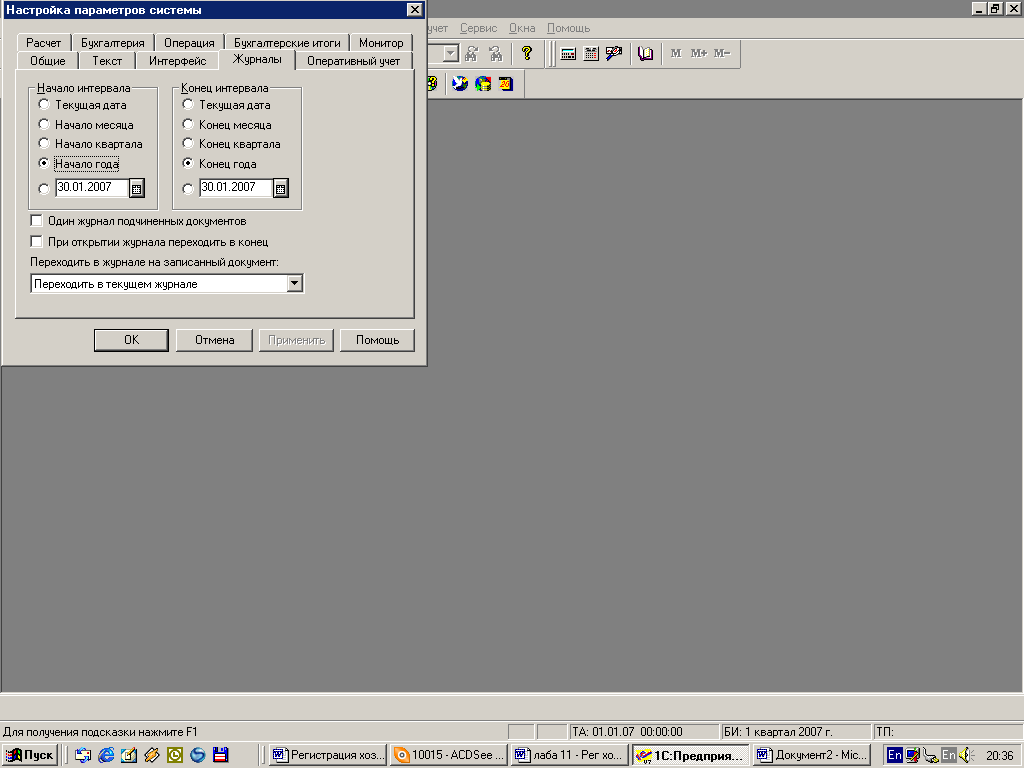Select 'Текущая дата' for interval start
The height and width of the screenshot is (768, 1024).
44,104
